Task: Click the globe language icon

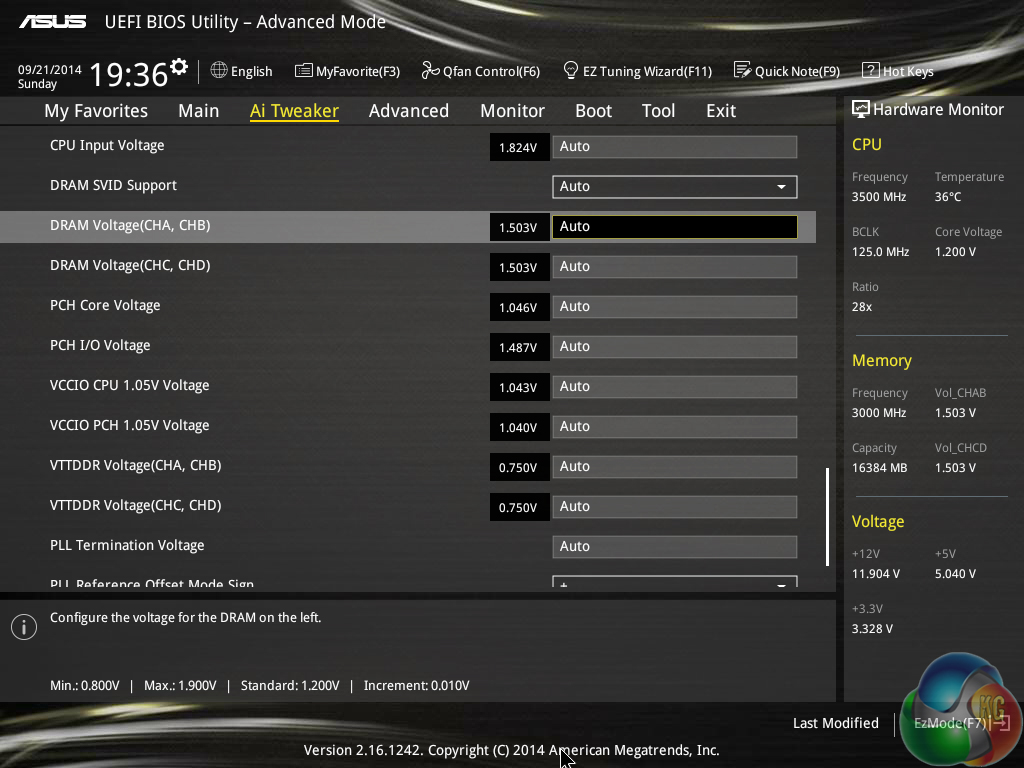Action: point(219,70)
